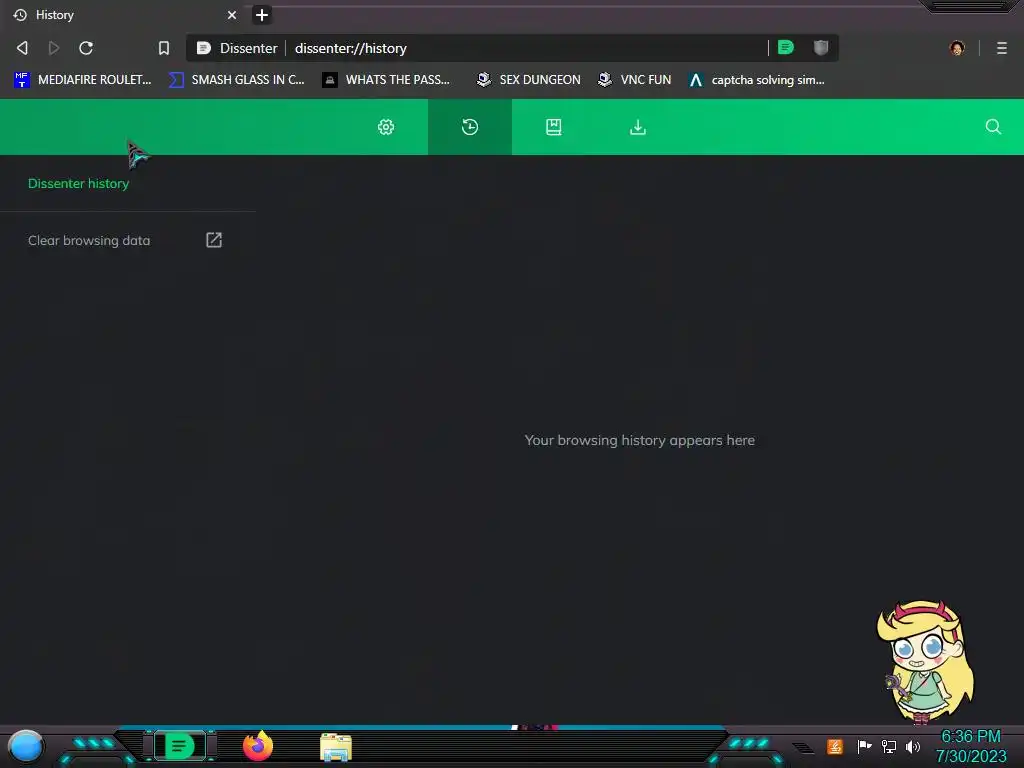Image resolution: width=1024 pixels, height=768 pixels.
Task: Open captcha solving sim... bookmark
Action: [x=756, y=80]
